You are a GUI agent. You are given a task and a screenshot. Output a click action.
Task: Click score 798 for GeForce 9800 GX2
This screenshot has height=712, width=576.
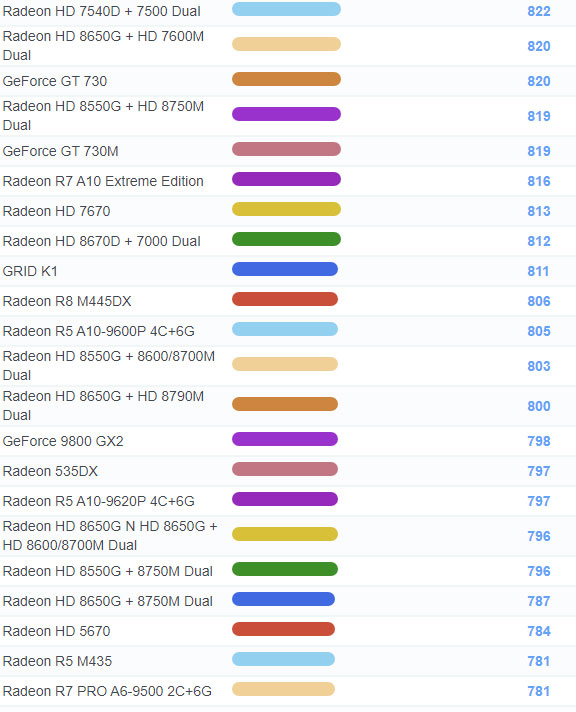[539, 441]
